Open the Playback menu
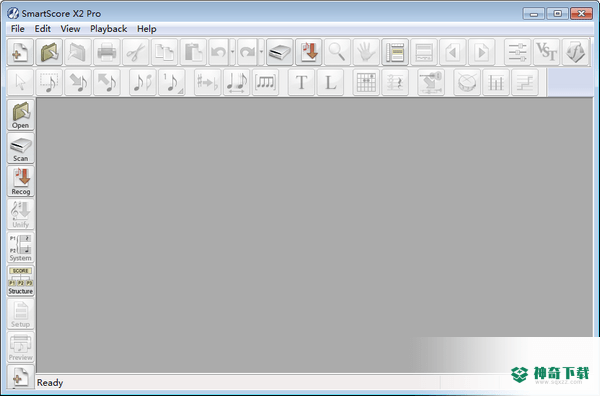The image size is (600, 396). point(109,29)
